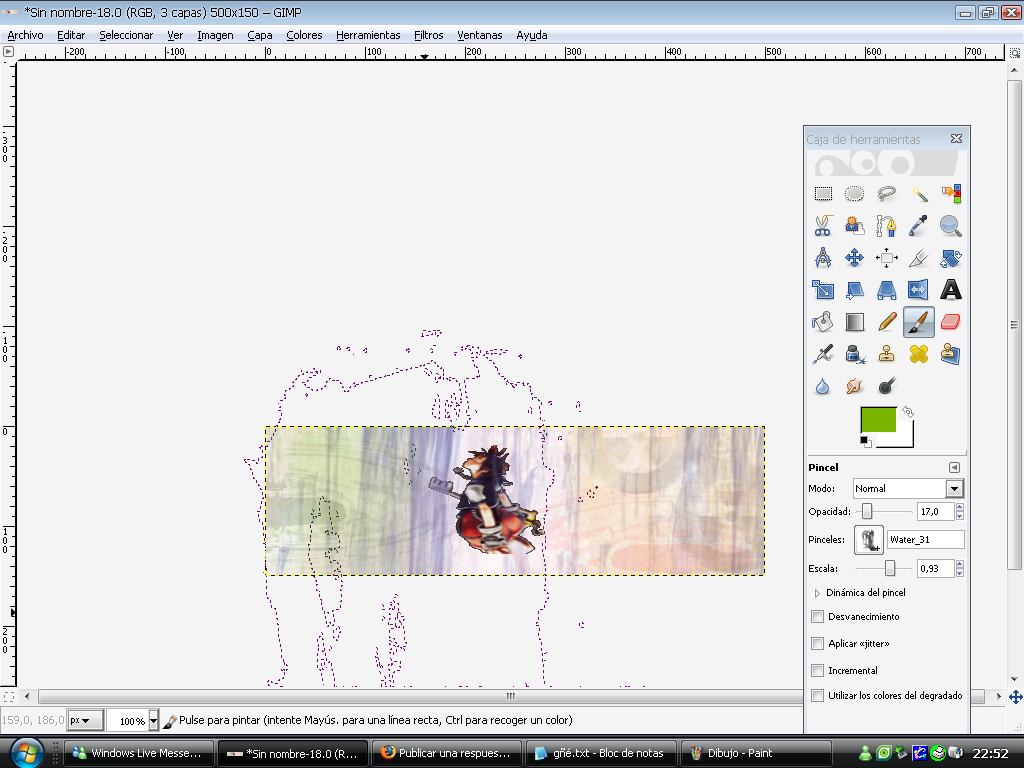The height and width of the screenshot is (768, 1024).
Task: Select the Flip tool
Action: [x=918, y=290]
